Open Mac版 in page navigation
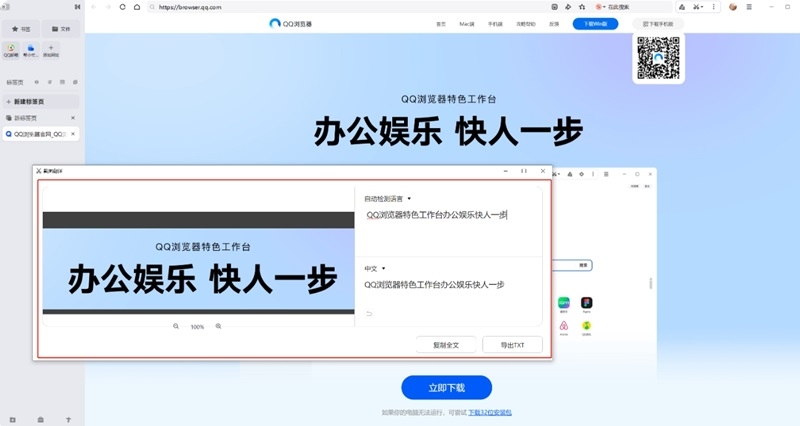The height and width of the screenshot is (426, 800). [x=466, y=24]
